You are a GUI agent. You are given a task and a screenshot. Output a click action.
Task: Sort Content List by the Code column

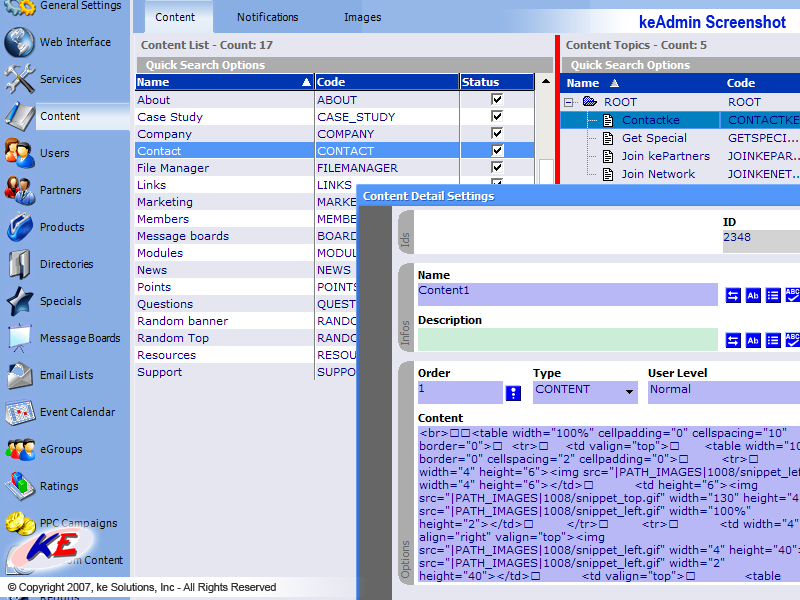[387, 82]
